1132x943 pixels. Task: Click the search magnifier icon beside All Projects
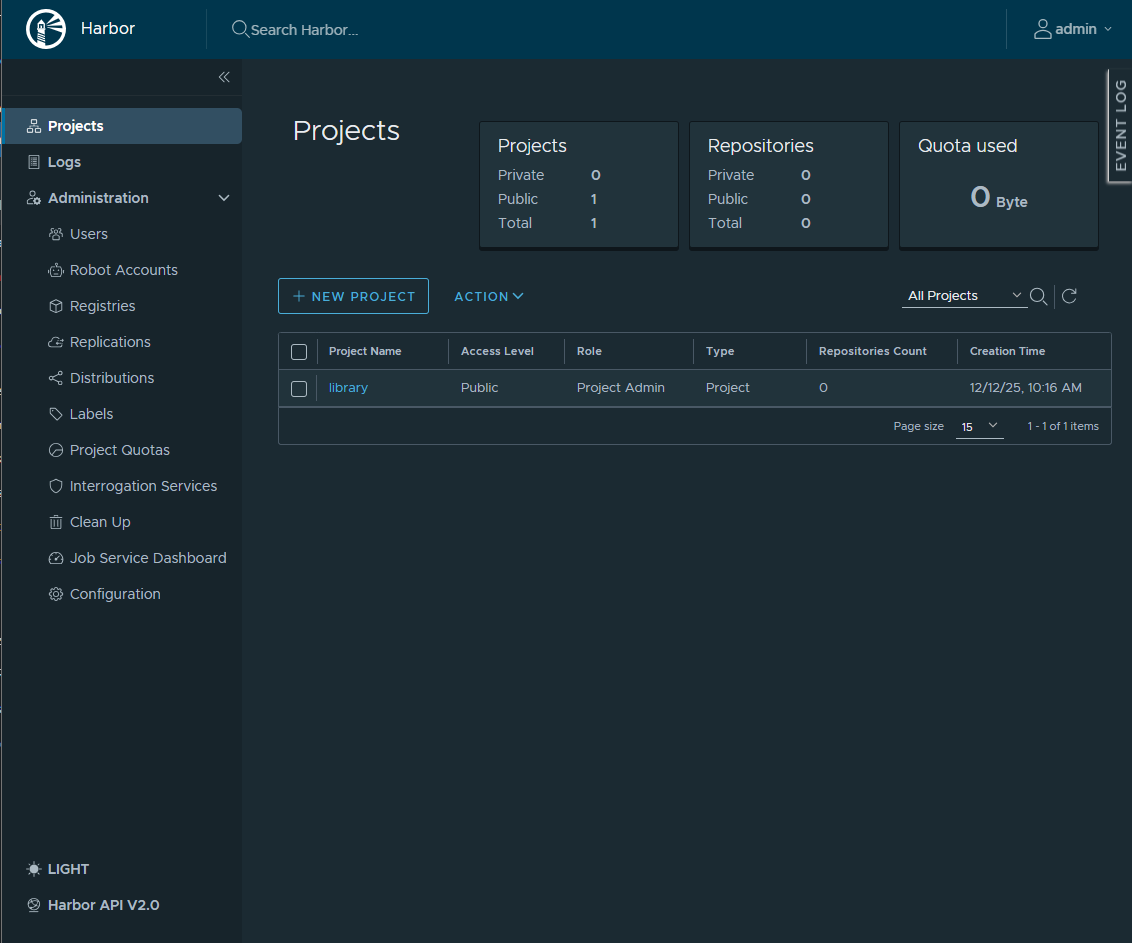[1038, 296]
